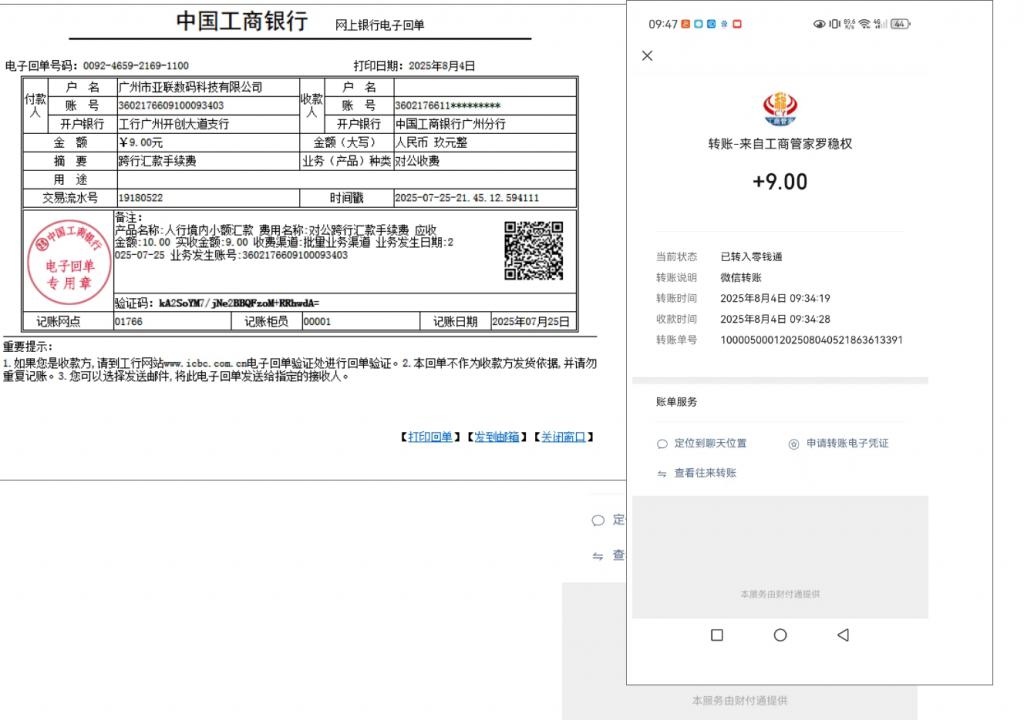Tap the Android home circle button

pos(780,635)
